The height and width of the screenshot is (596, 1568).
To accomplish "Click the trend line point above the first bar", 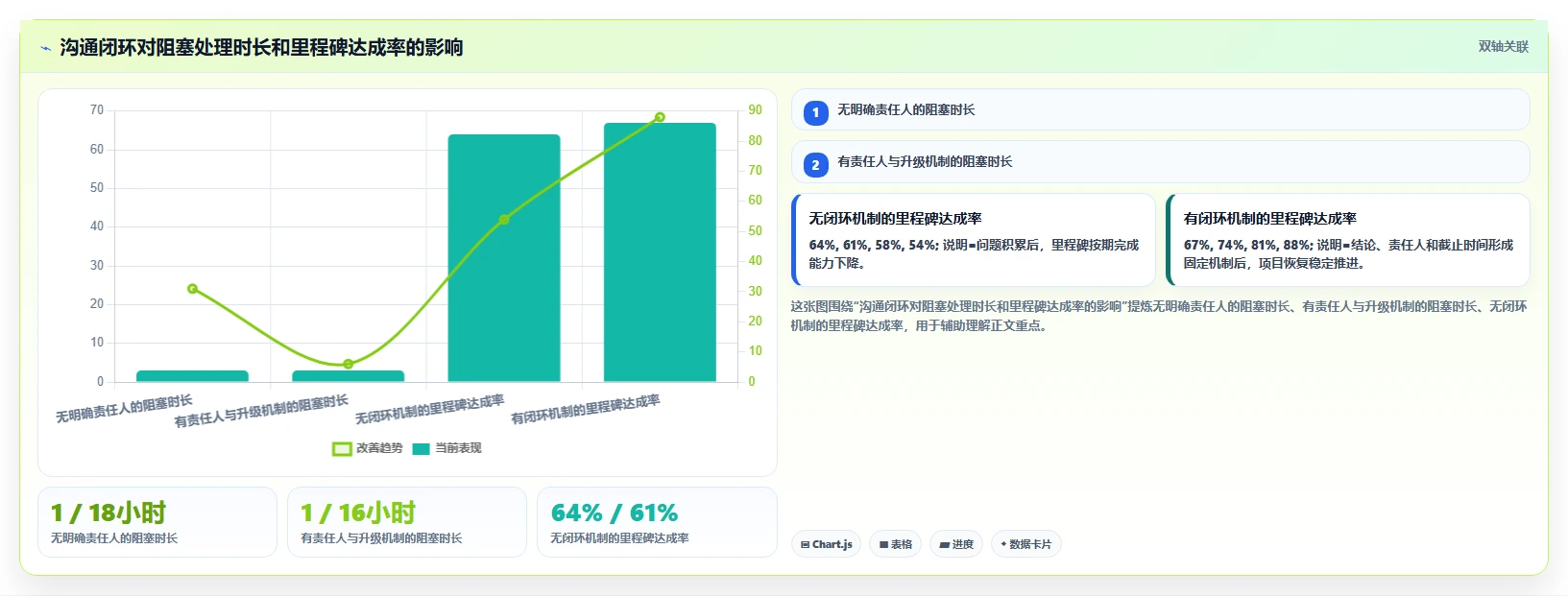I will tap(192, 289).
